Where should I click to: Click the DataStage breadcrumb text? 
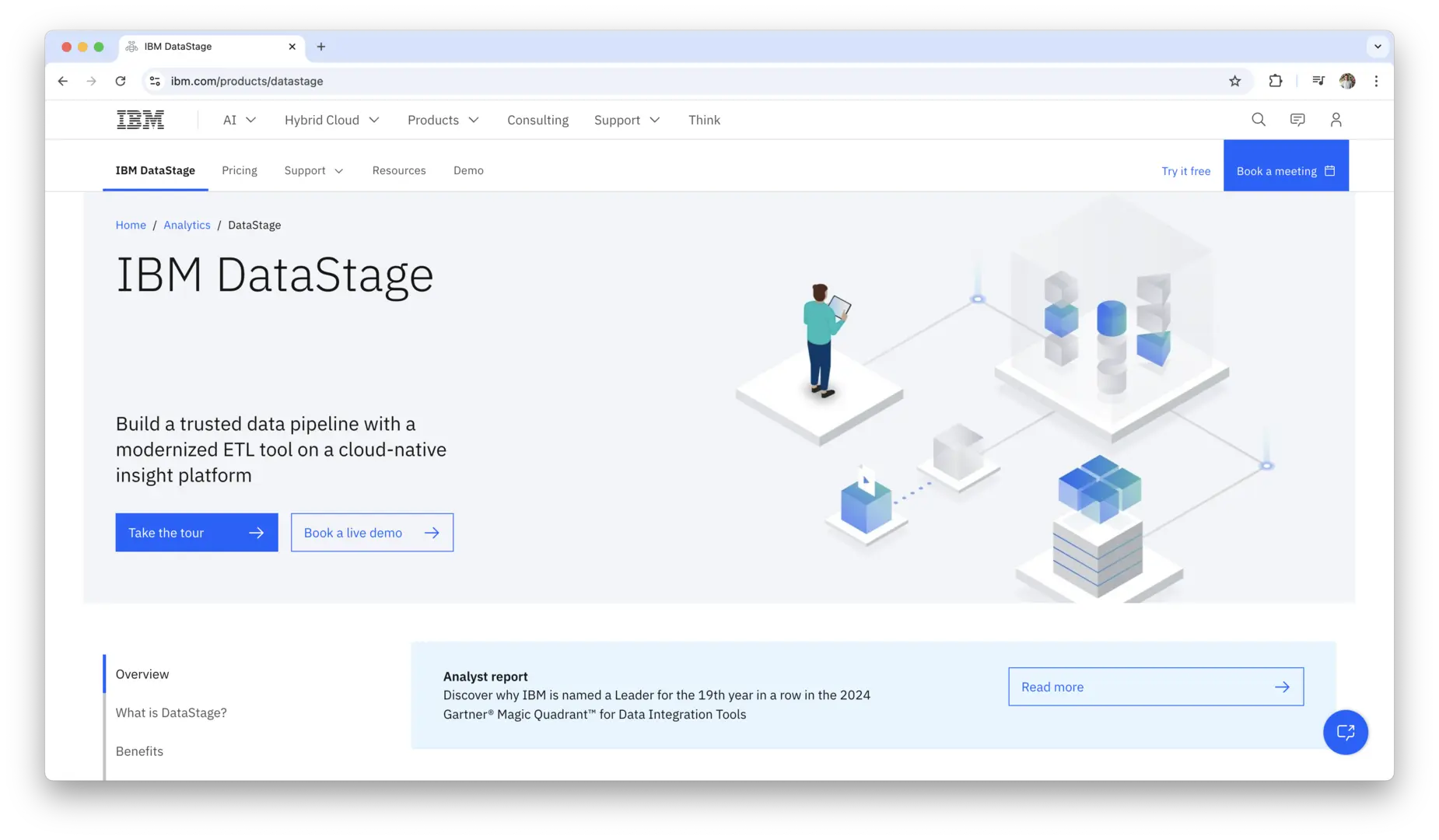(x=254, y=225)
